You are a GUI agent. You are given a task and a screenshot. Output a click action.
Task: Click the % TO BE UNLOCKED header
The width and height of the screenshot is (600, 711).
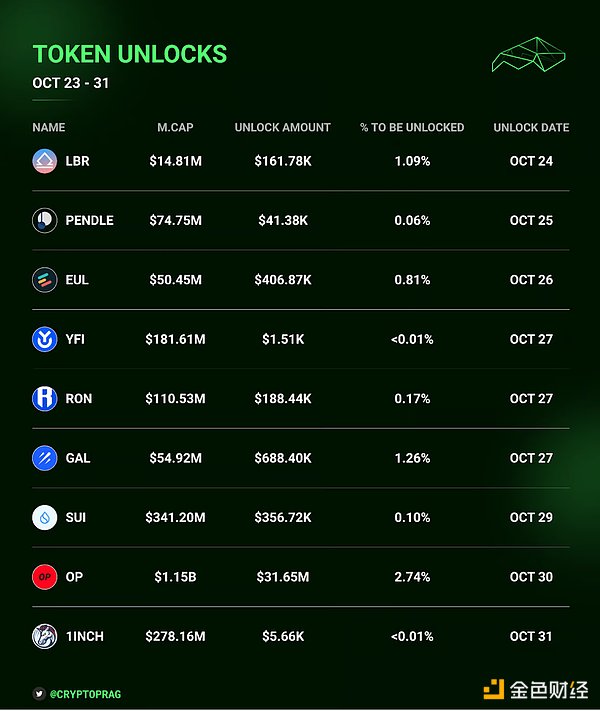click(x=412, y=128)
